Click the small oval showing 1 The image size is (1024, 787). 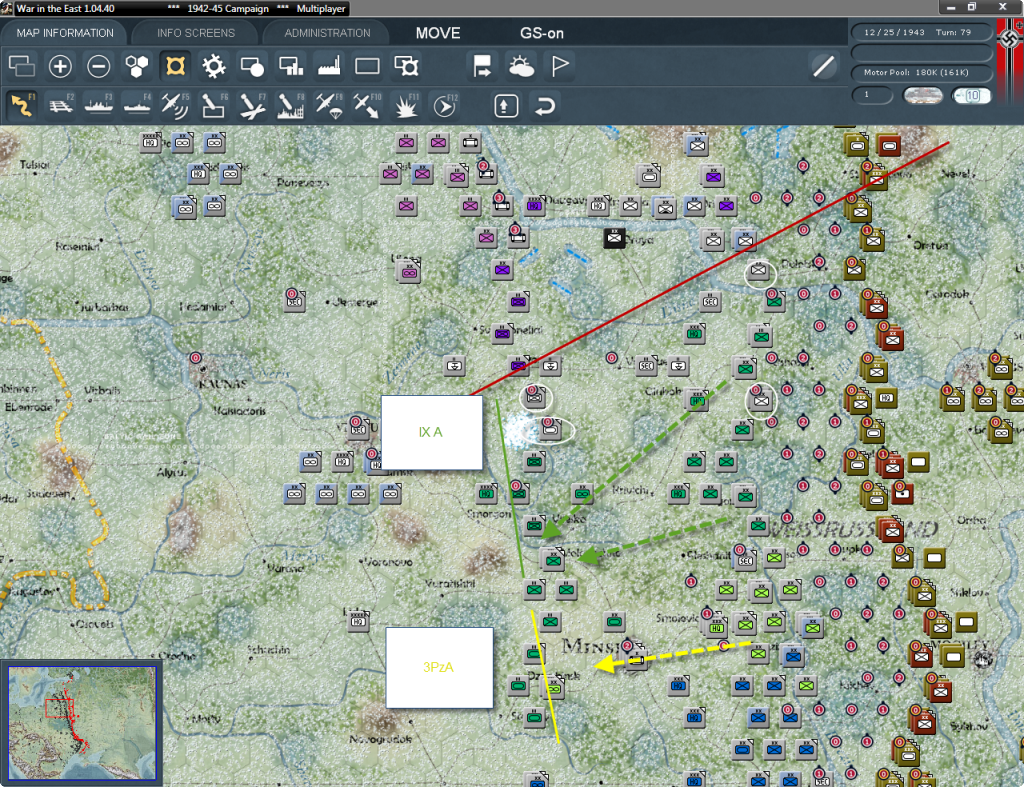click(x=872, y=95)
